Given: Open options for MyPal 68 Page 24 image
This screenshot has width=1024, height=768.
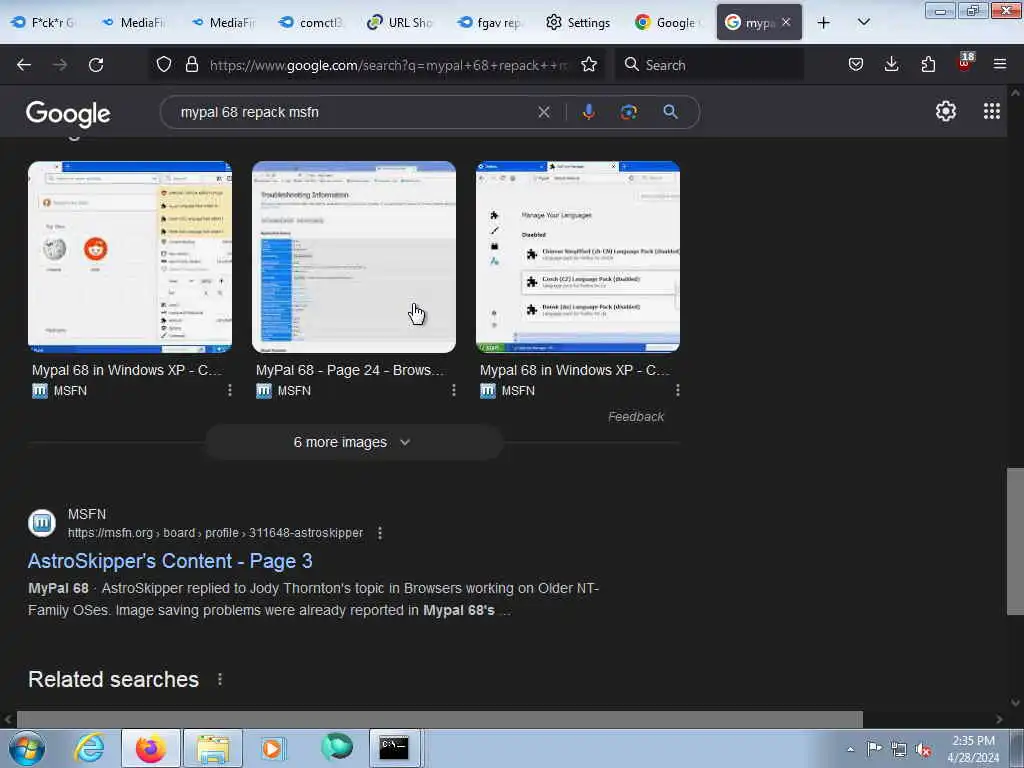Looking at the screenshot, I should coord(453,390).
